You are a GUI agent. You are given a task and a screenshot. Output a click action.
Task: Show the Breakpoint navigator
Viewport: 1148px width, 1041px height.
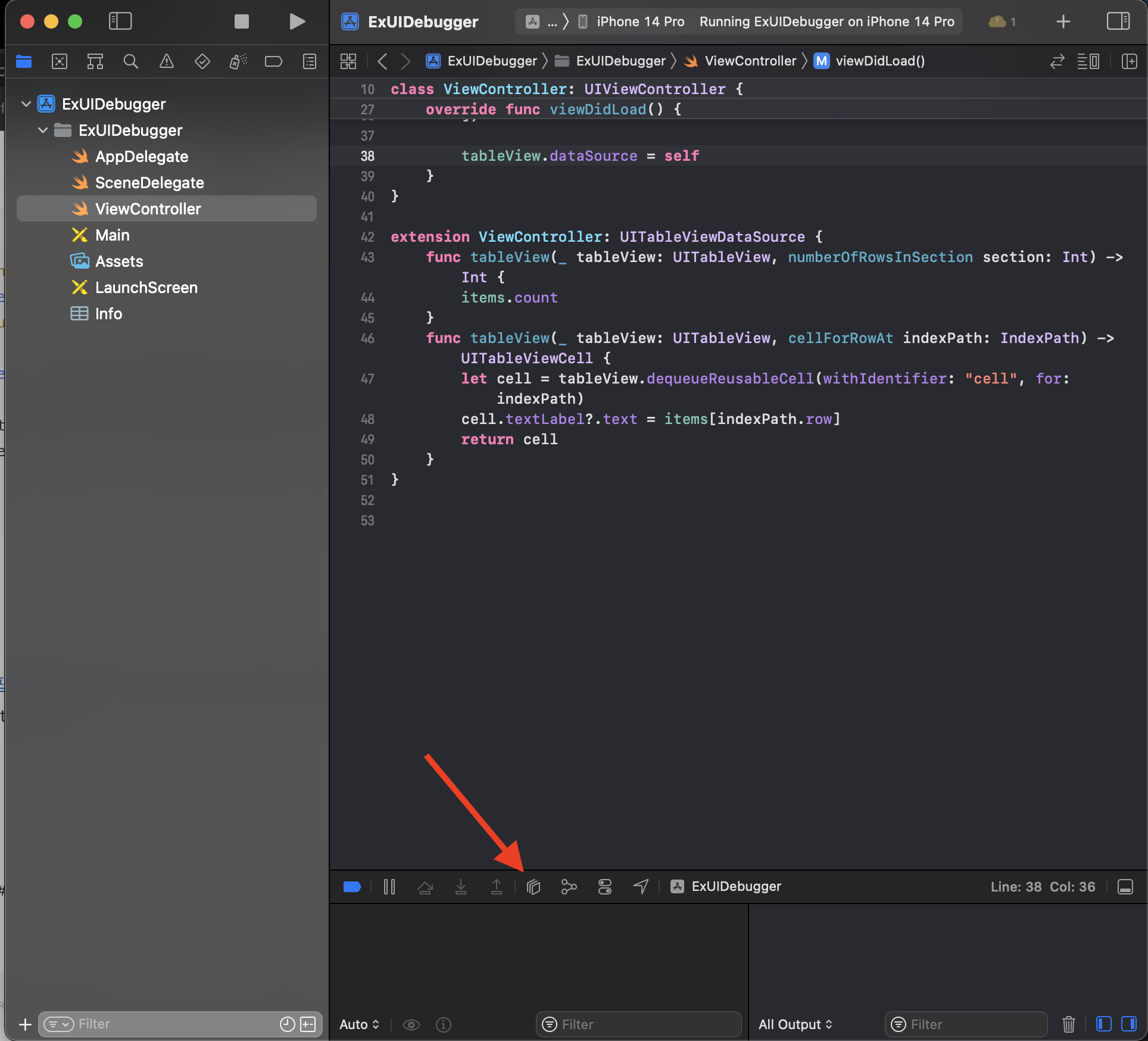(273, 61)
